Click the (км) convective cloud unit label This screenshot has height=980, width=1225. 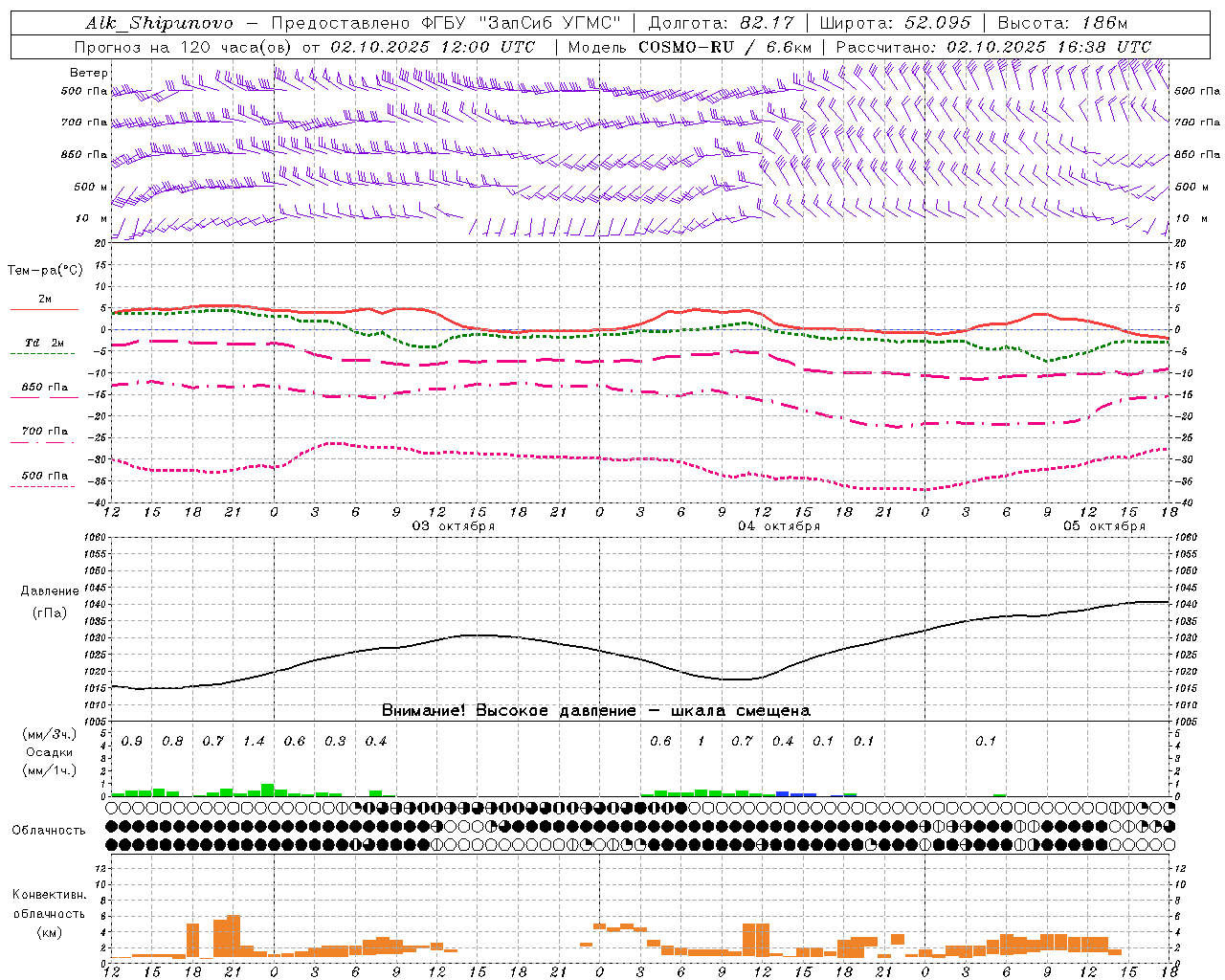(49, 932)
